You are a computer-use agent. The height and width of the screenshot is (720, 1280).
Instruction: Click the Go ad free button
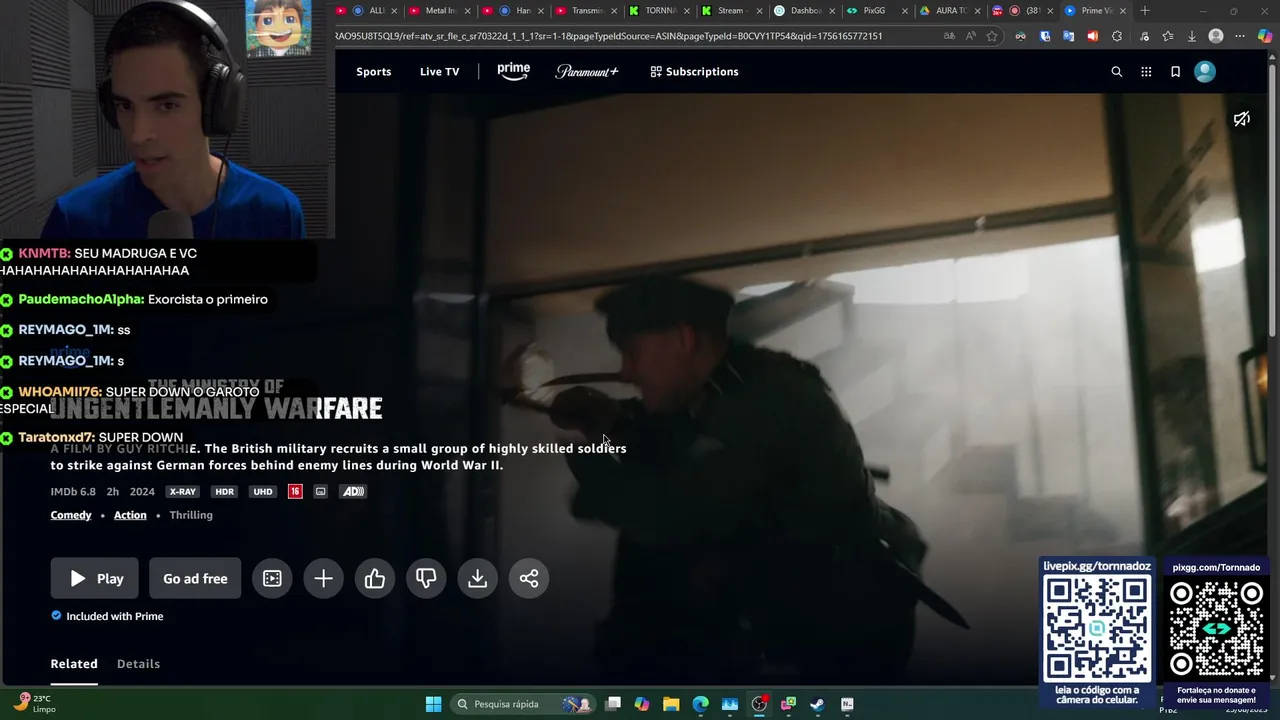pyautogui.click(x=195, y=578)
